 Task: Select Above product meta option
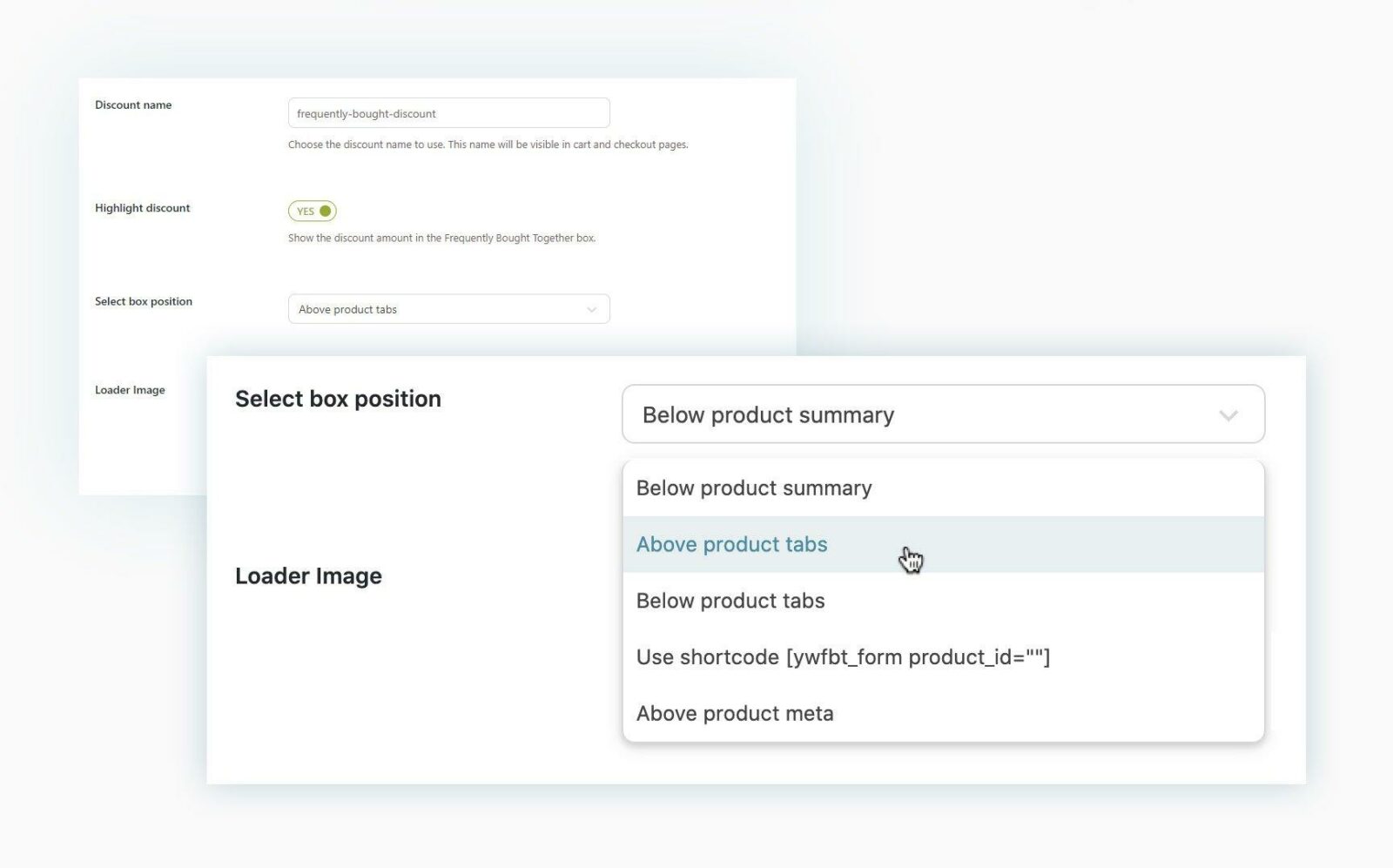943,713
